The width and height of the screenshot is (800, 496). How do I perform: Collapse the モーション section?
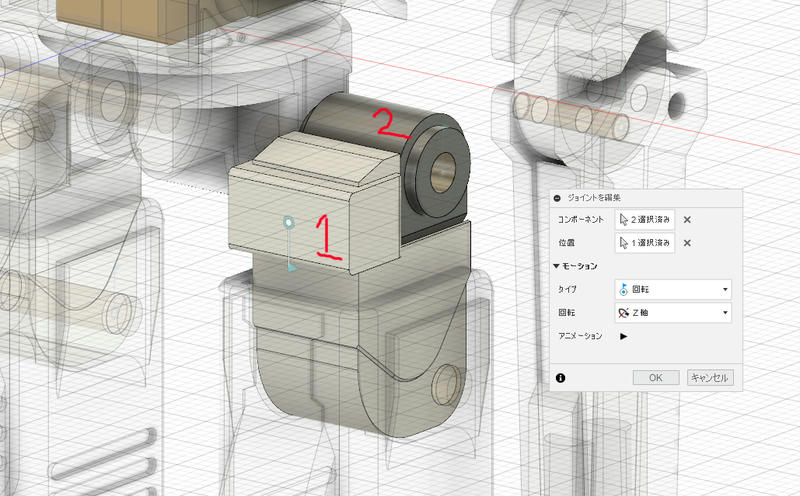coord(556,266)
